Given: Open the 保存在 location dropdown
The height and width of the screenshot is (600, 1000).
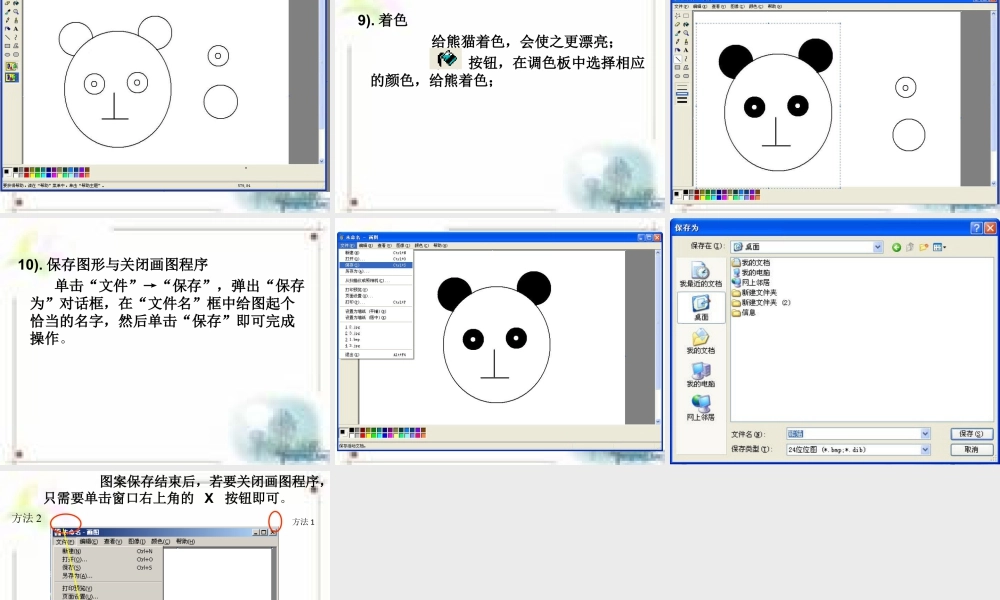Looking at the screenshot, I should point(877,247).
